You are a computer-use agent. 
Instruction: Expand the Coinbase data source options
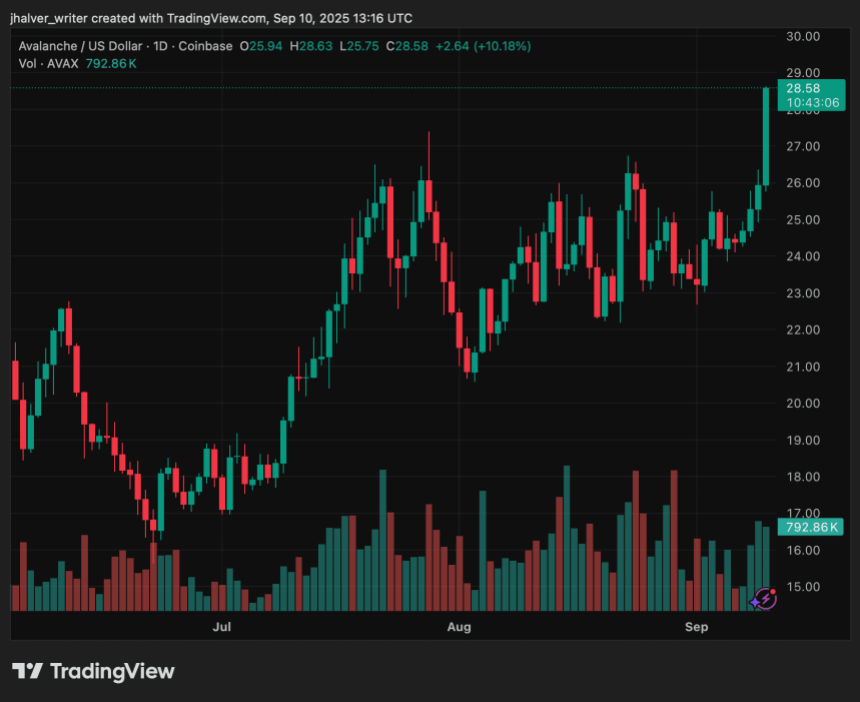pyautogui.click(x=206, y=45)
